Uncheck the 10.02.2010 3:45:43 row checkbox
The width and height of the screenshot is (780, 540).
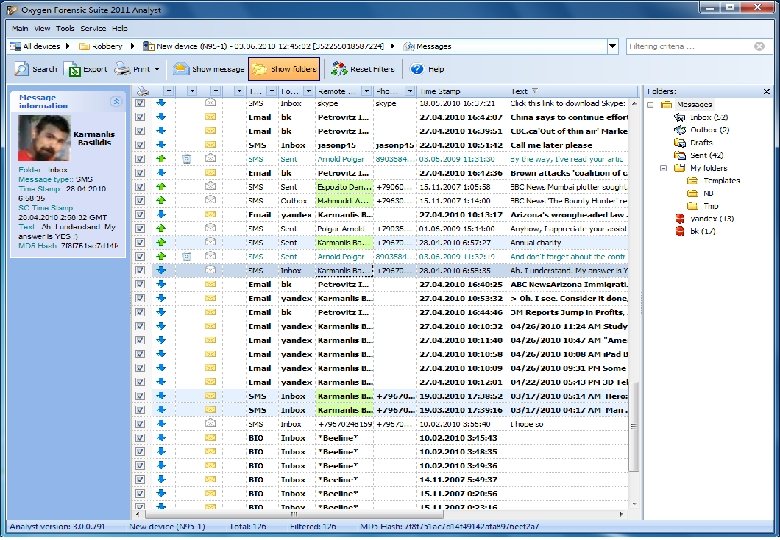pyautogui.click(x=140, y=438)
